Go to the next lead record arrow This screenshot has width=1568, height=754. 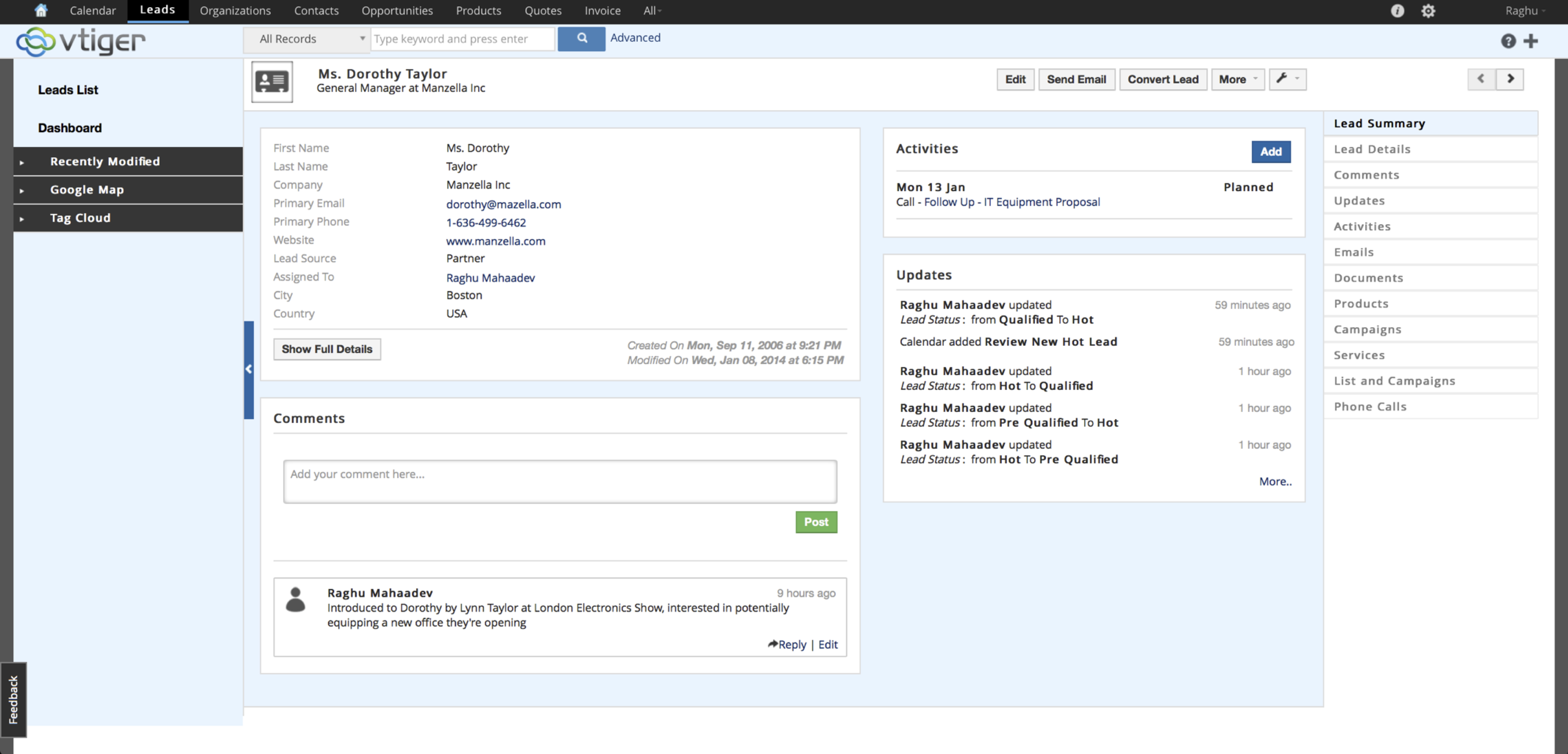[1510, 78]
